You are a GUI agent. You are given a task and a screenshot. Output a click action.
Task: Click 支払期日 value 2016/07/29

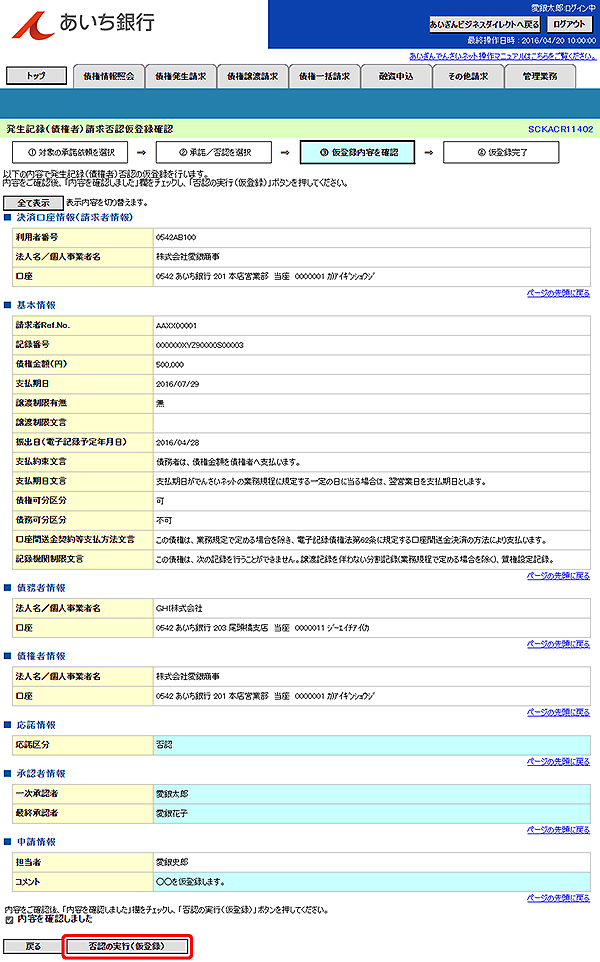(x=177, y=384)
